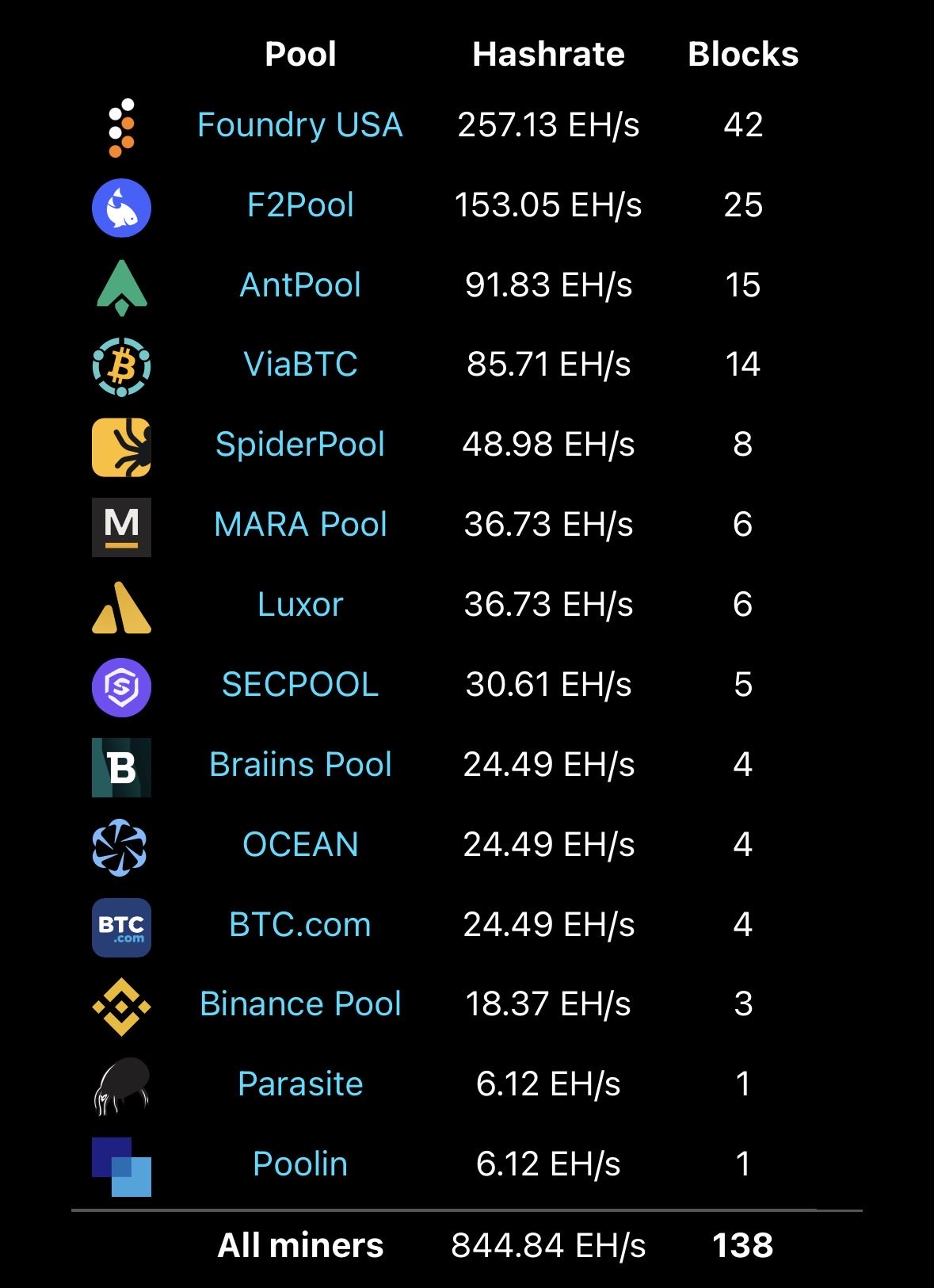Open the Foundry USA pool link

click(300, 125)
